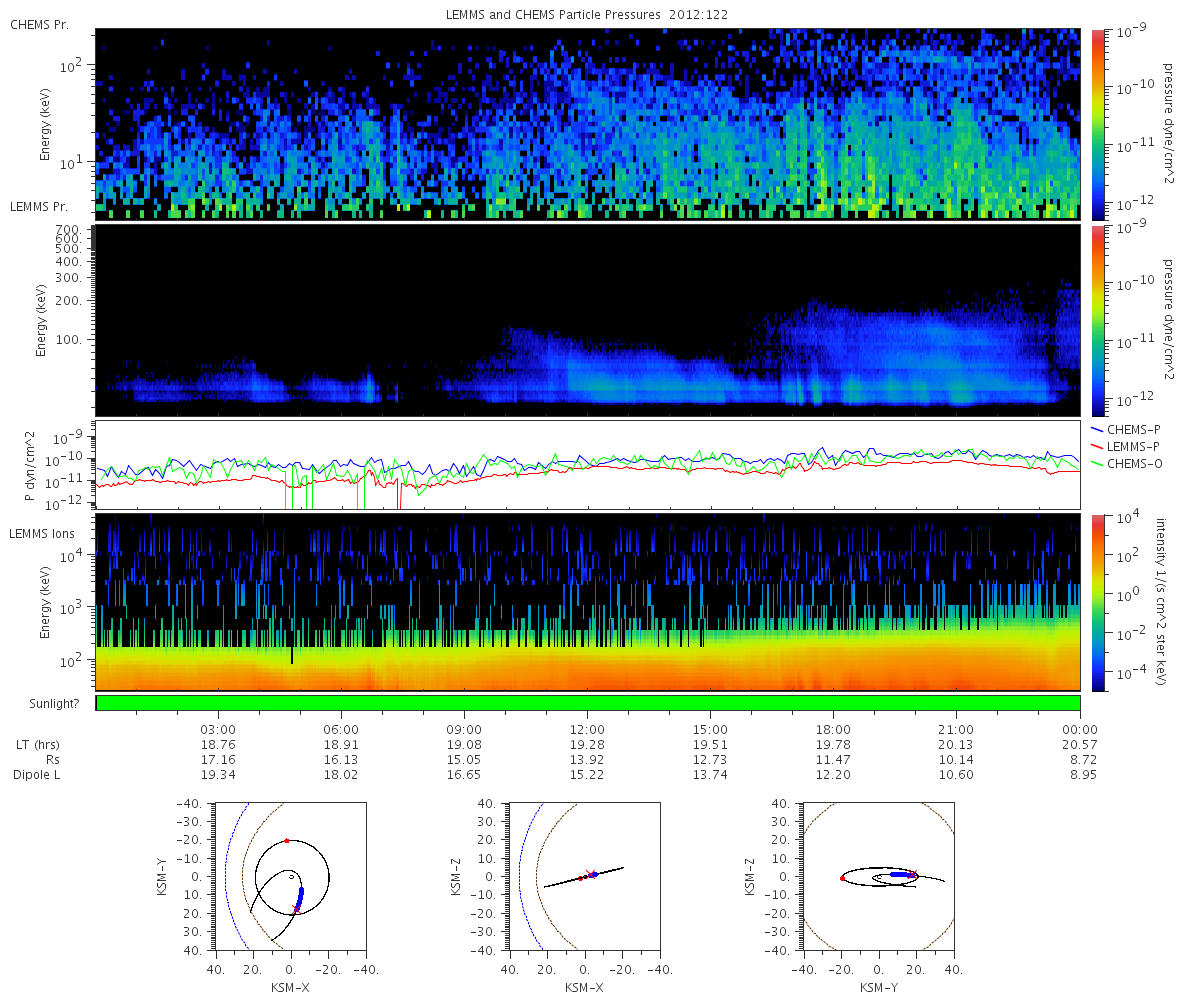The width and height of the screenshot is (1200, 1000).
Task: Click inside the LEMMS Ions spectrogram panel
Action: [588, 602]
